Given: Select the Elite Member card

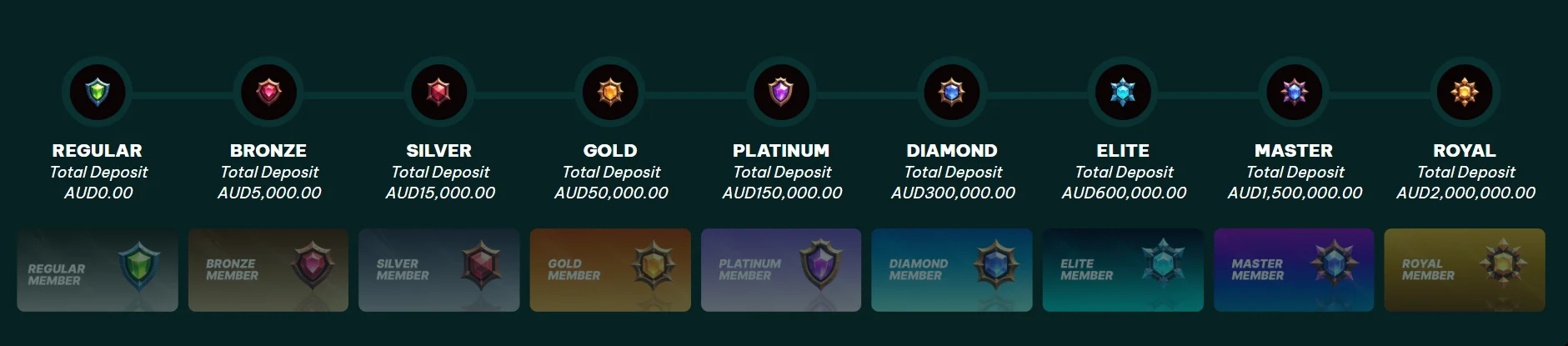Looking at the screenshot, I should [1123, 270].
